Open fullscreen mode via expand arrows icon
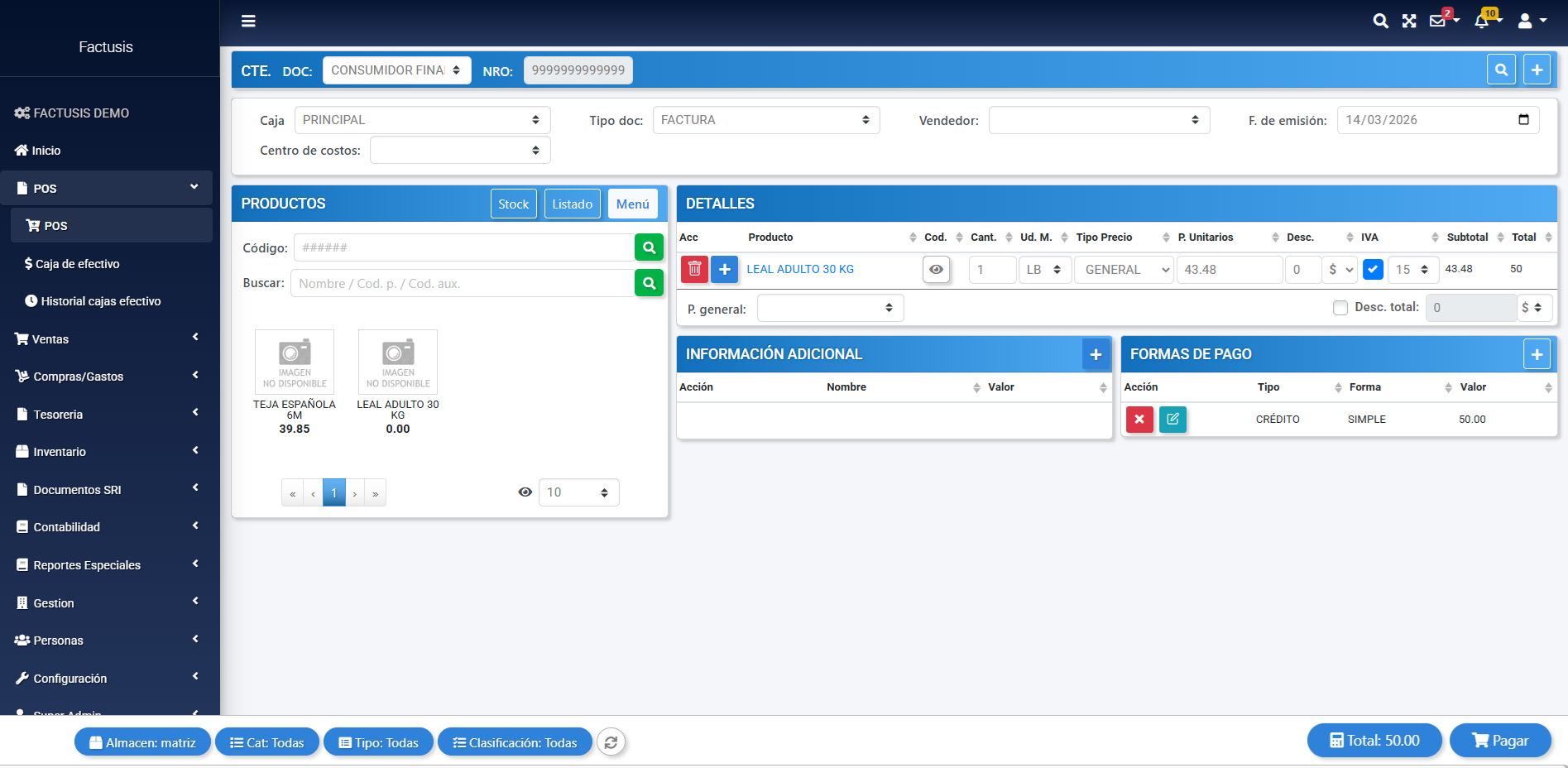 [x=1409, y=22]
